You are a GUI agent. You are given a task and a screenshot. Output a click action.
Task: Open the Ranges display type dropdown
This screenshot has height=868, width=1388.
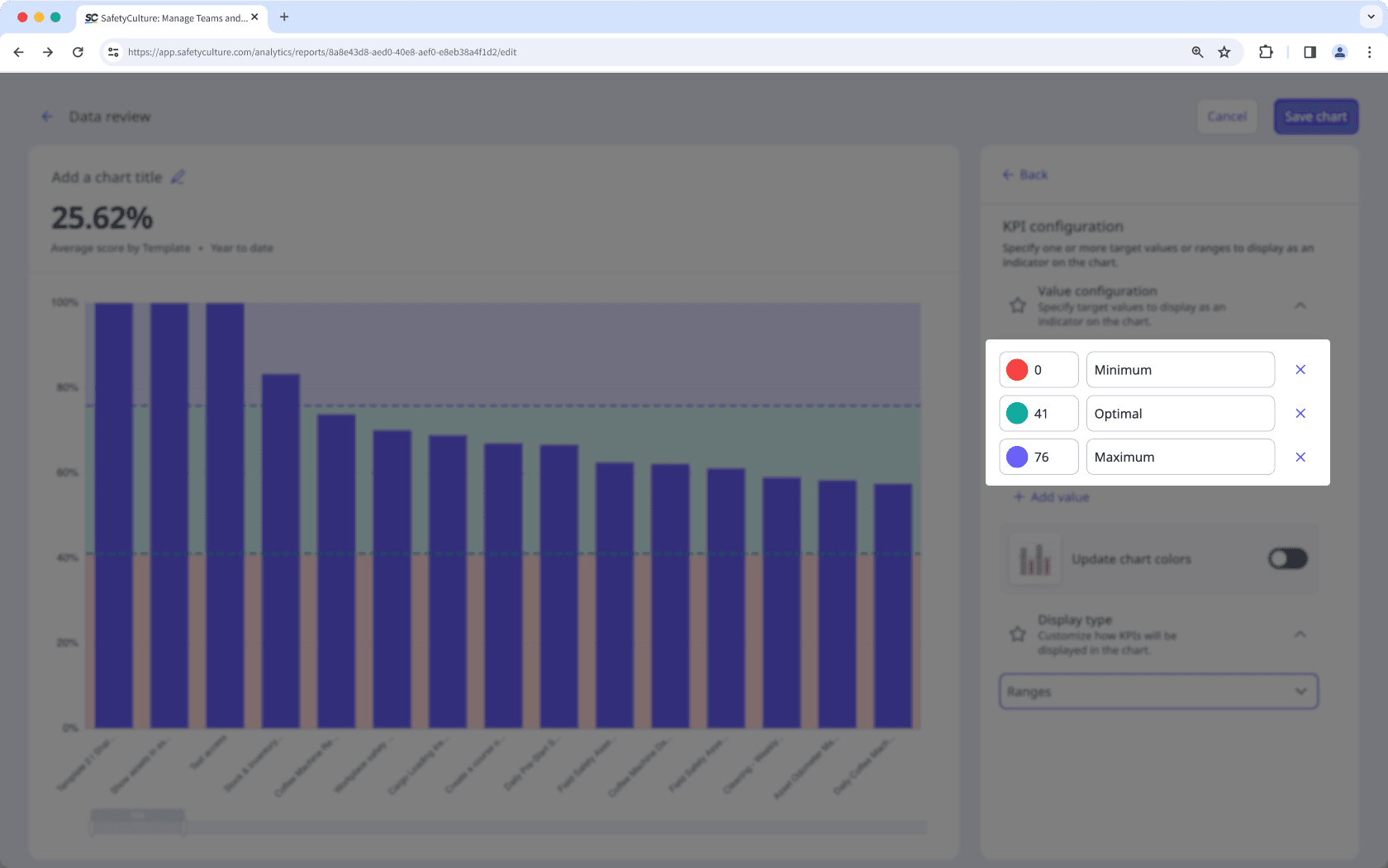(1157, 691)
